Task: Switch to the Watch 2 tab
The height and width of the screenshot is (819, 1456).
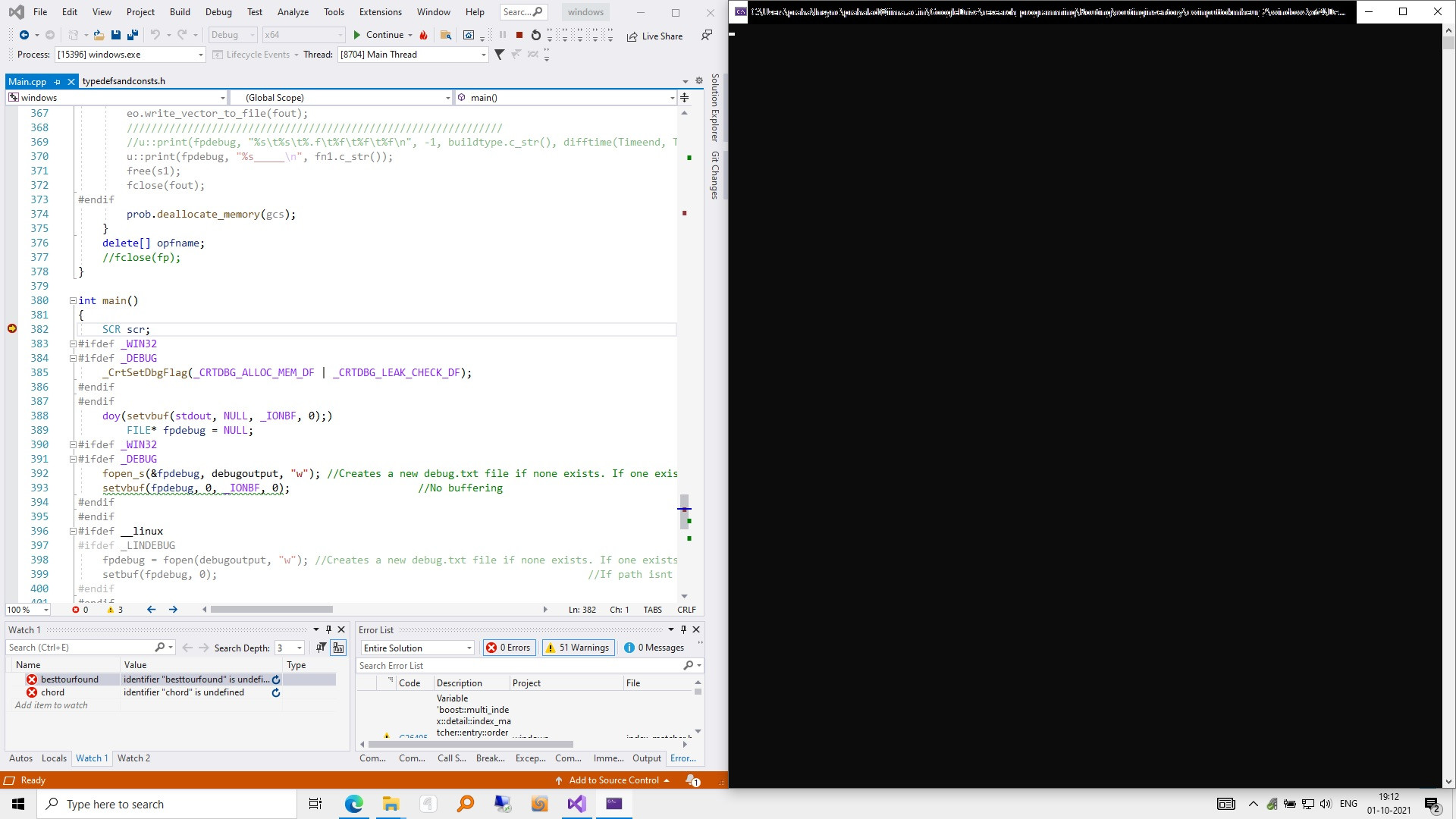Action: (133, 758)
